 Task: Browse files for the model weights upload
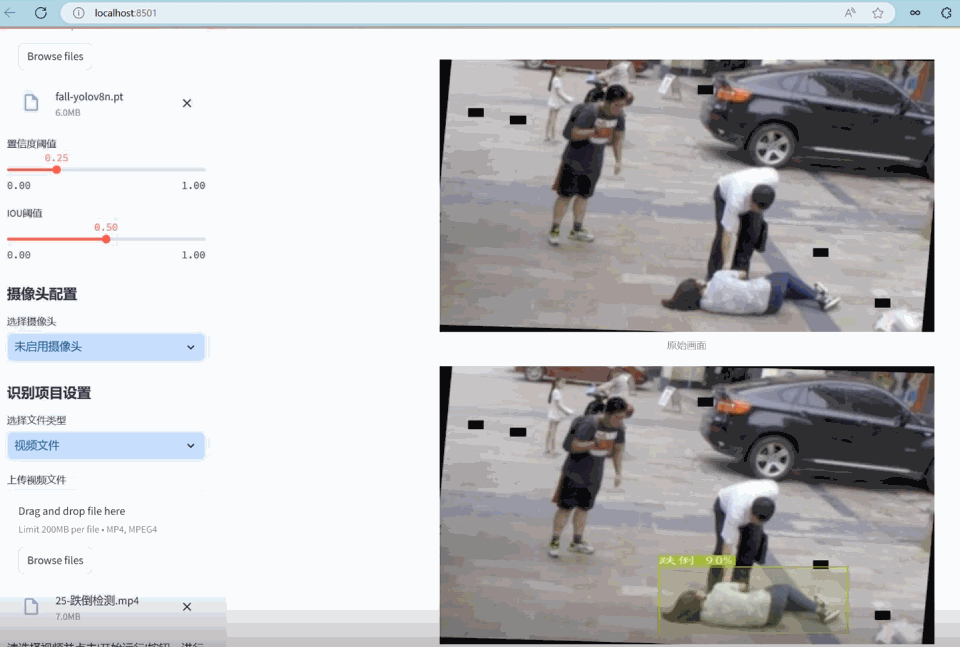coord(55,56)
